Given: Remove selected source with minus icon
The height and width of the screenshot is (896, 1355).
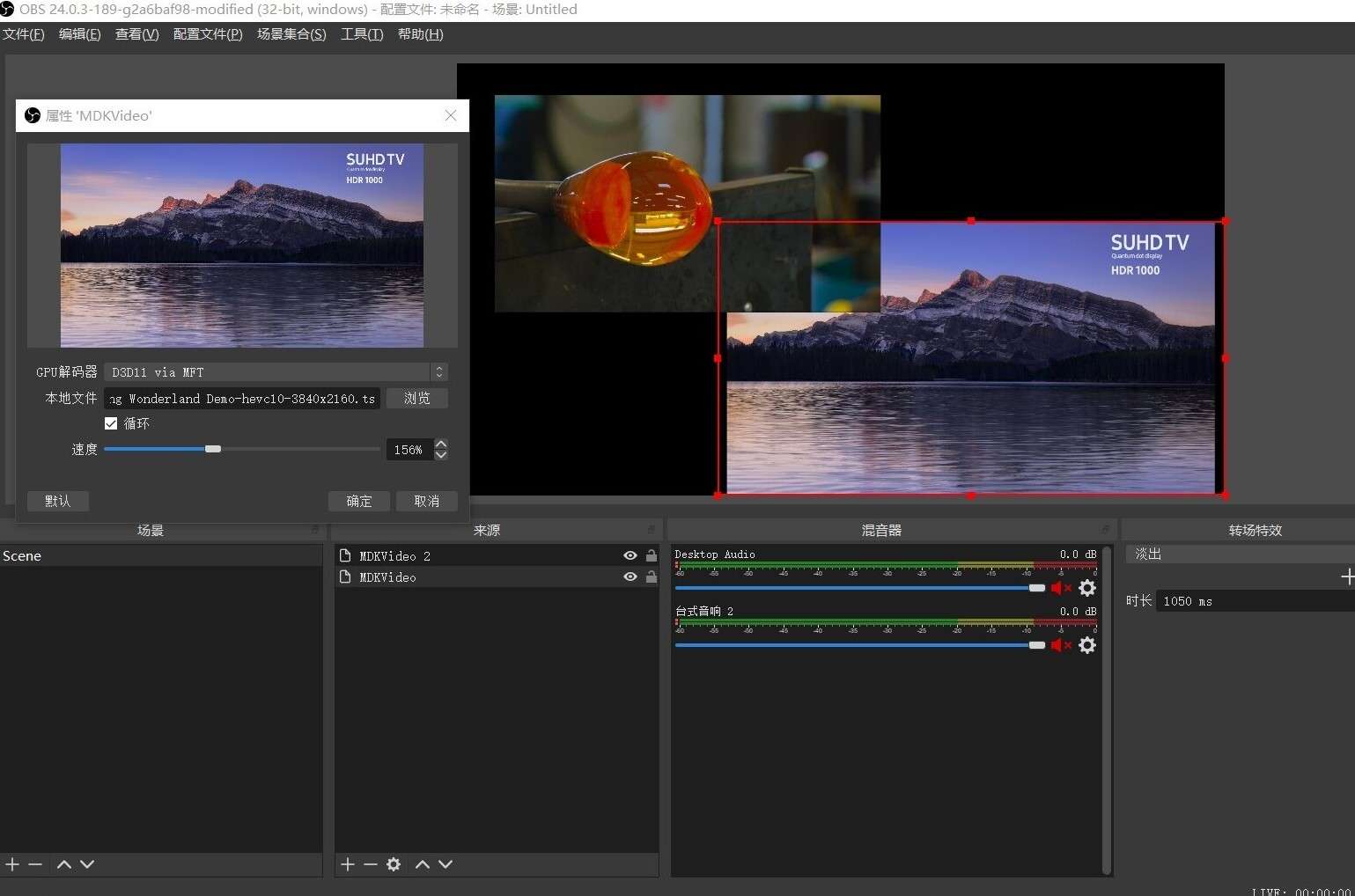Looking at the screenshot, I should pos(371,864).
